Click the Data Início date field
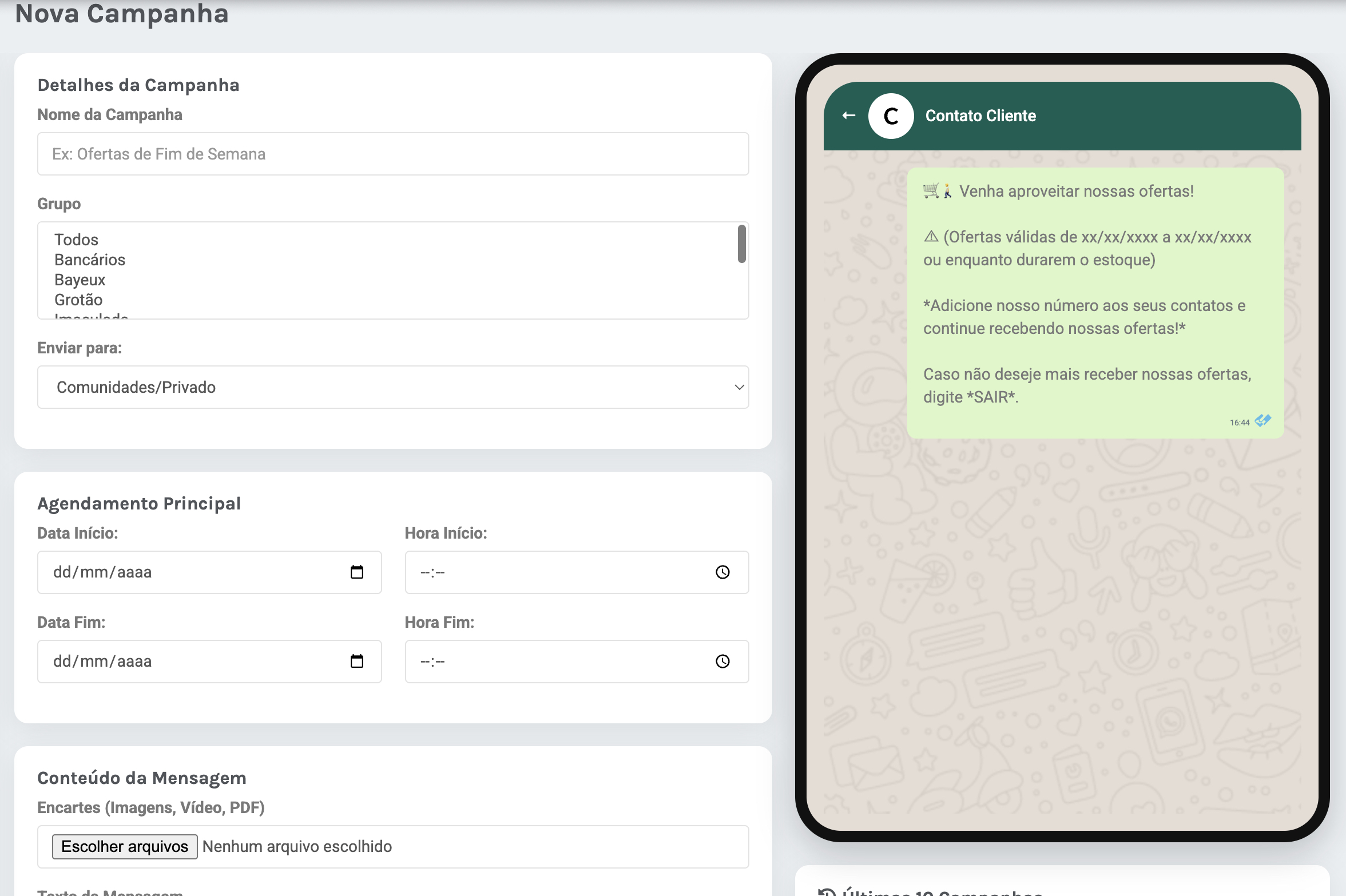Screen dimensions: 1346x896 [x=209, y=572]
